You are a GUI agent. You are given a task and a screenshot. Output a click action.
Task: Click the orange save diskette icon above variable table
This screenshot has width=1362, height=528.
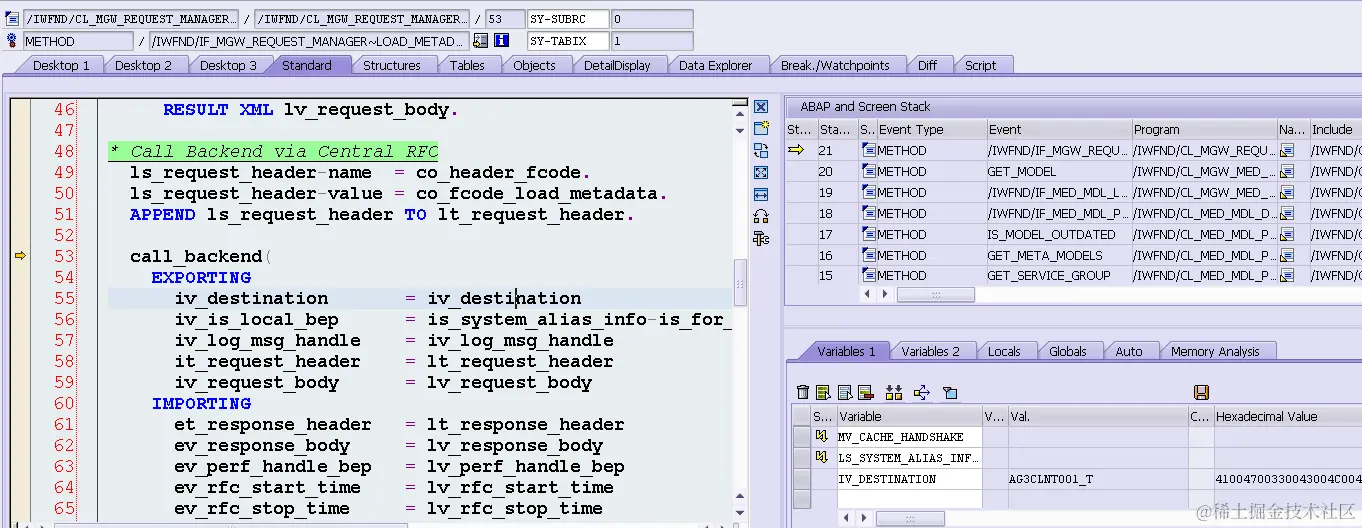click(1202, 393)
